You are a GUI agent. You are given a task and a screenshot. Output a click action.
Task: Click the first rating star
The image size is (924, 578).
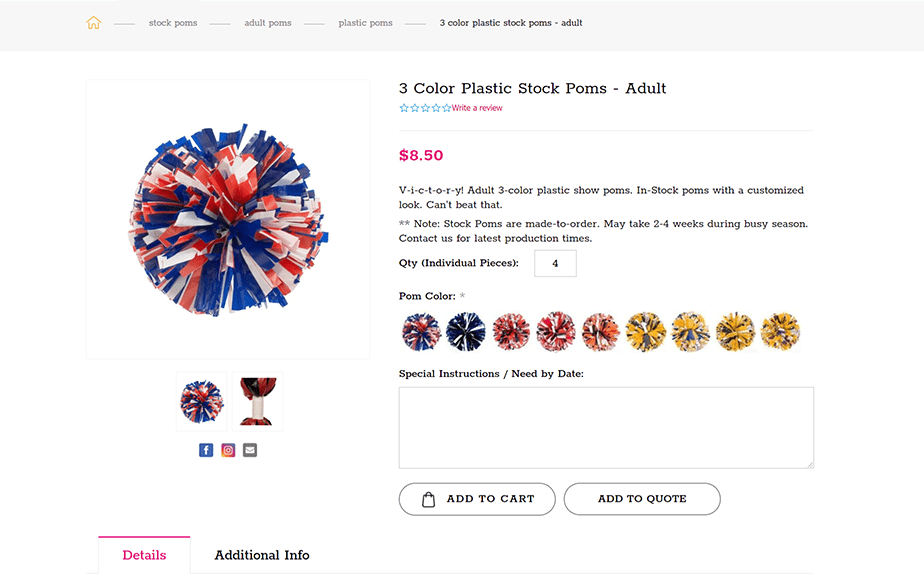tap(403, 107)
